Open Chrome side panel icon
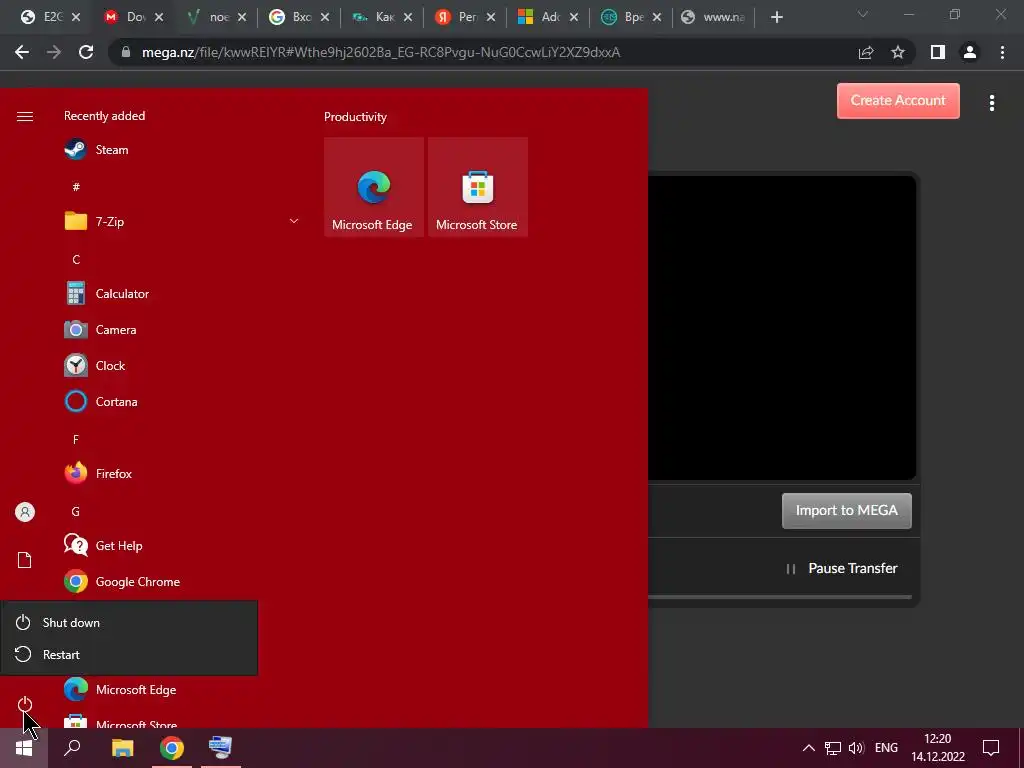This screenshot has width=1024, height=768. click(x=938, y=52)
